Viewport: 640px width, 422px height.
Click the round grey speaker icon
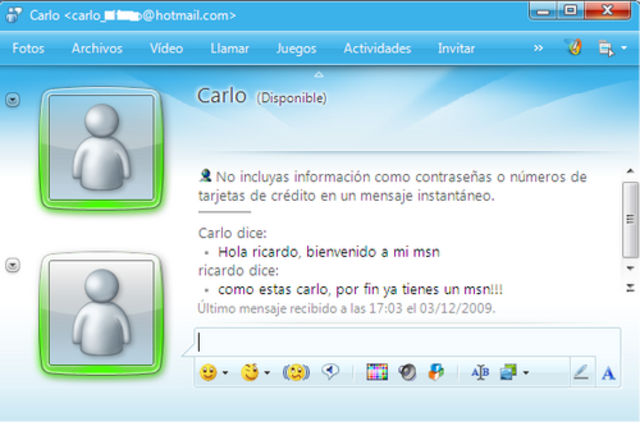(407, 372)
